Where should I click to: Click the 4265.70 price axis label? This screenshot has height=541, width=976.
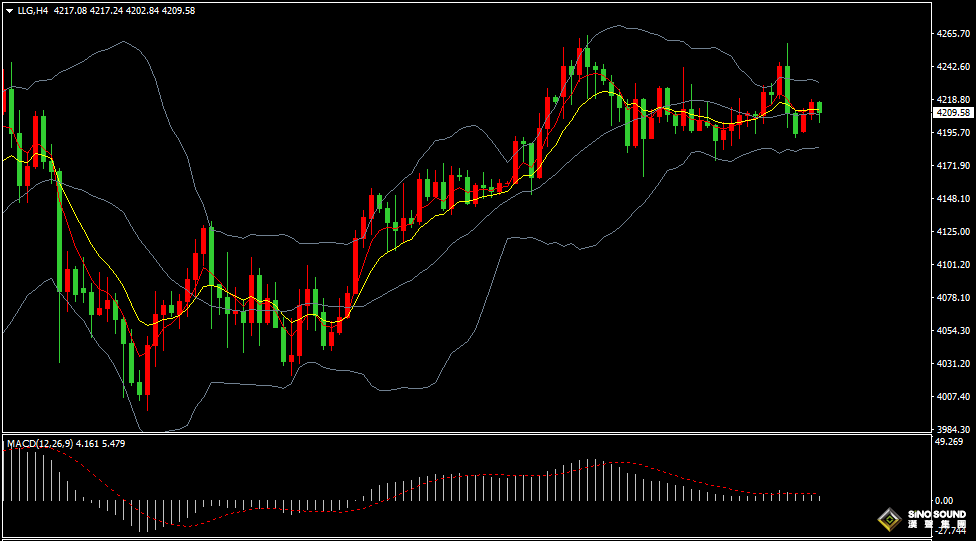pyautogui.click(x=951, y=34)
